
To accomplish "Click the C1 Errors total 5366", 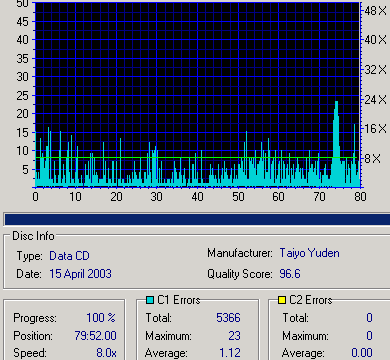I will click(228, 318).
